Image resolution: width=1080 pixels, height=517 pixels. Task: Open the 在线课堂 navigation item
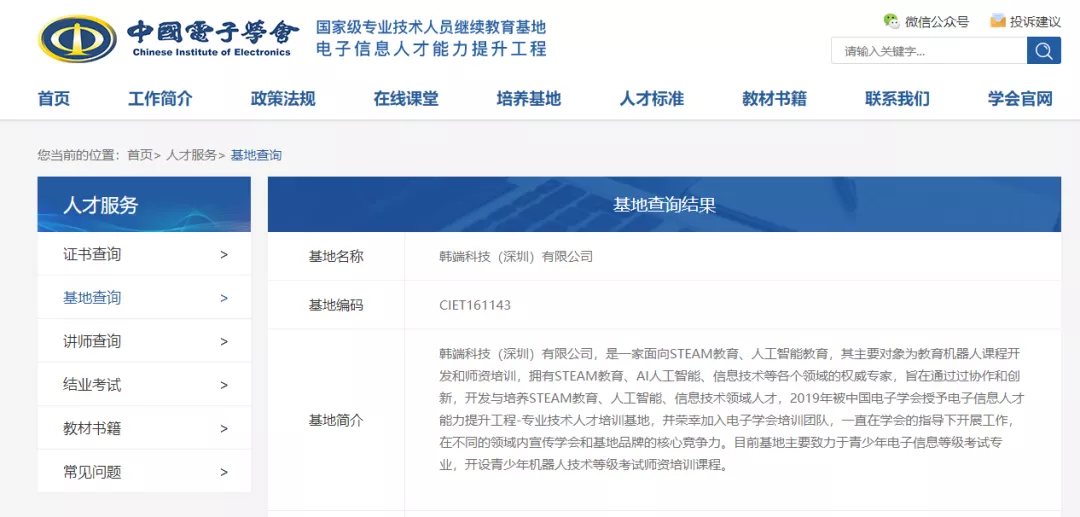[x=406, y=98]
